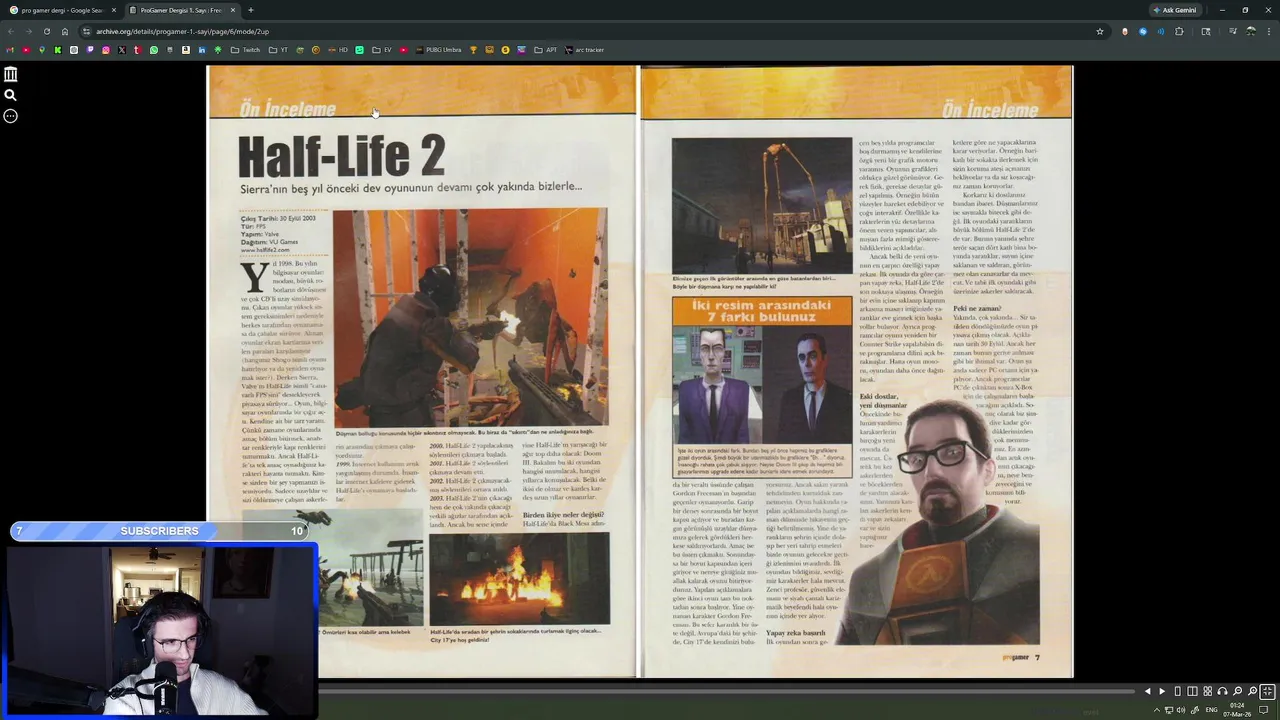Viewport: 1280px width, 720px height.
Task: Reload the current page
Action: 46,31
